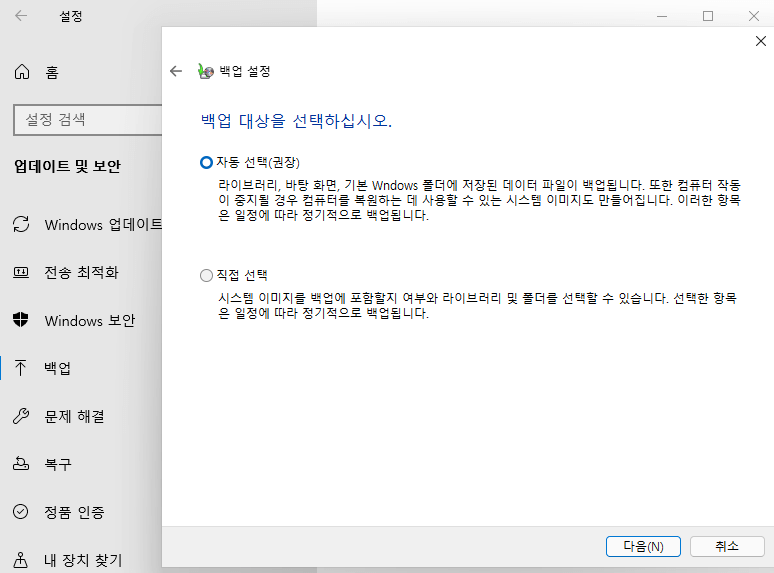This screenshot has width=774, height=573.
Task: Click the Windows 보안 shield icon
Action: (x=21, y=320)
